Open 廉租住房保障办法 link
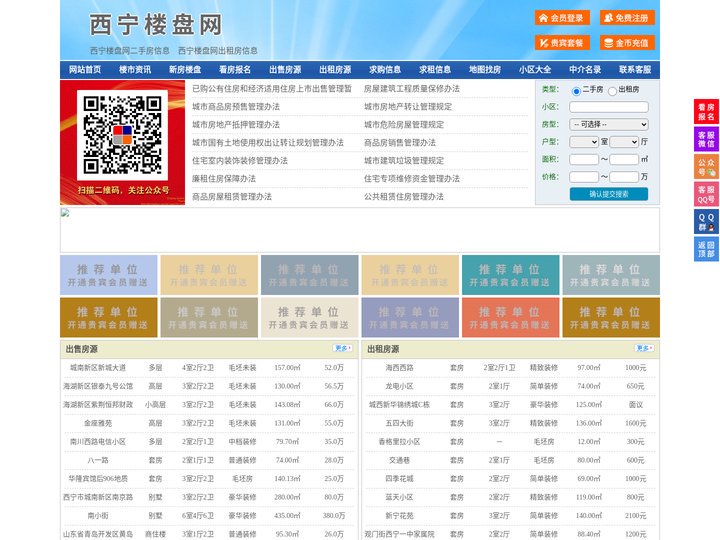The width and height of the screenshot is (720, 540). (224, 179)
